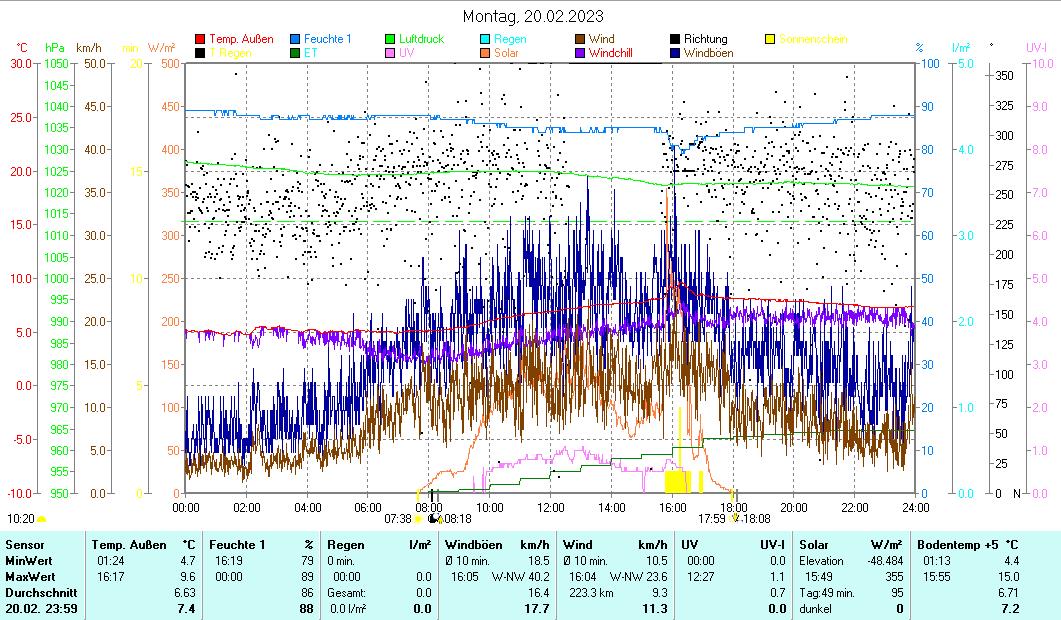Click the 18:08 sunset time marker
This screenshot has height=620, width=1061.
[757, 519]
